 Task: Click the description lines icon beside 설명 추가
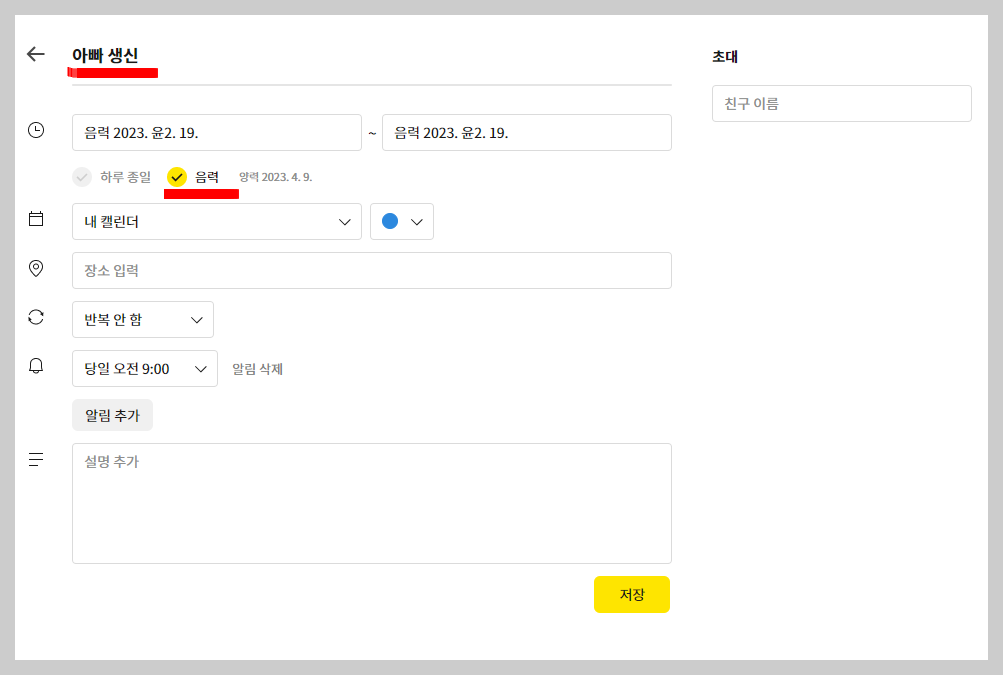[x=36, y=459]
